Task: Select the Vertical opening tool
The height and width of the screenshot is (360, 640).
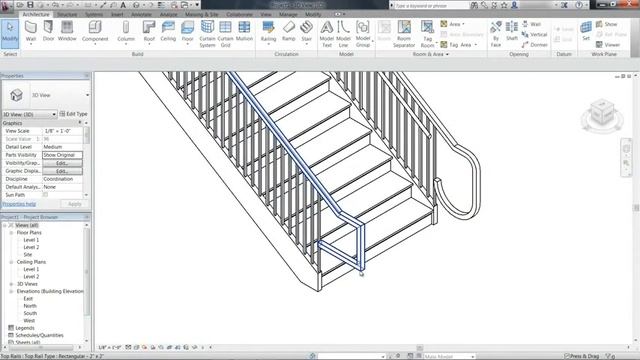Action: [x=535, y=35]
